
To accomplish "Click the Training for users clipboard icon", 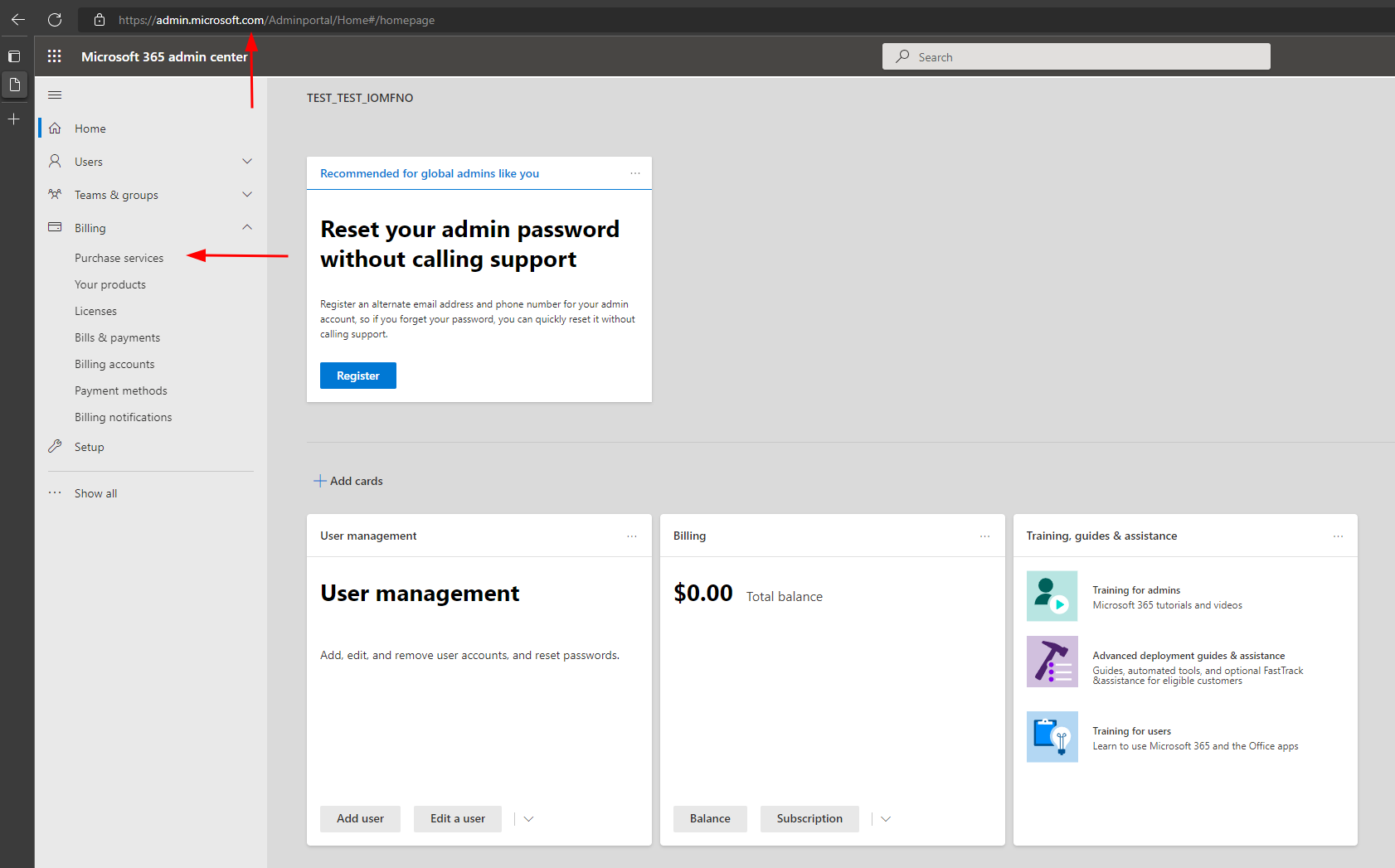I will 1052,737.
